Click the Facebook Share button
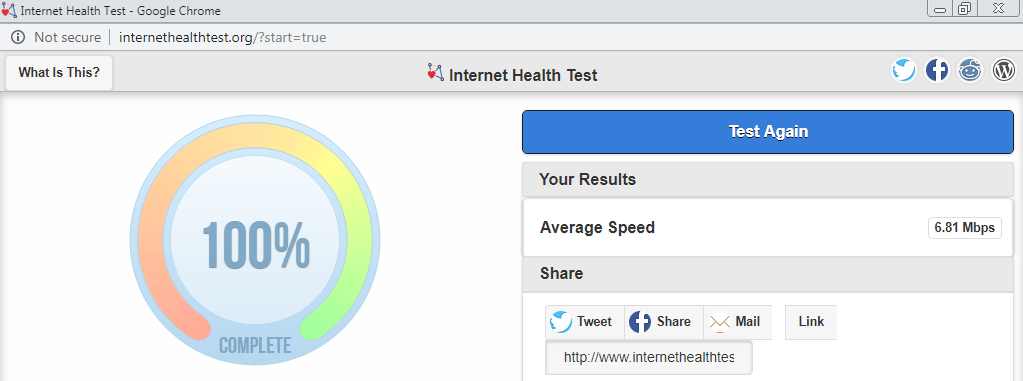 tap(664, 322)
